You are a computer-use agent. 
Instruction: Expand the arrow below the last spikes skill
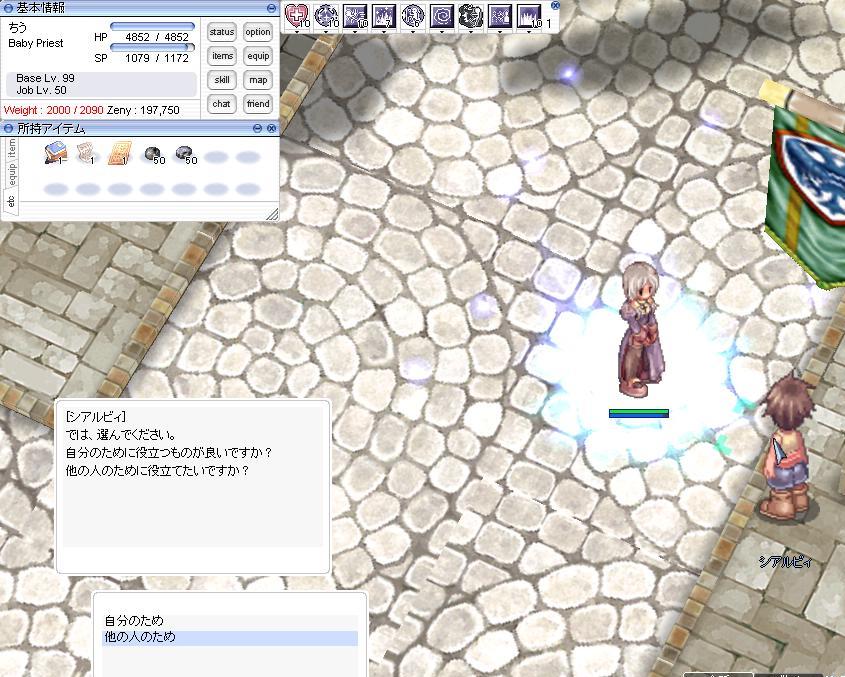pyautogui.click(x=529, y=32)
